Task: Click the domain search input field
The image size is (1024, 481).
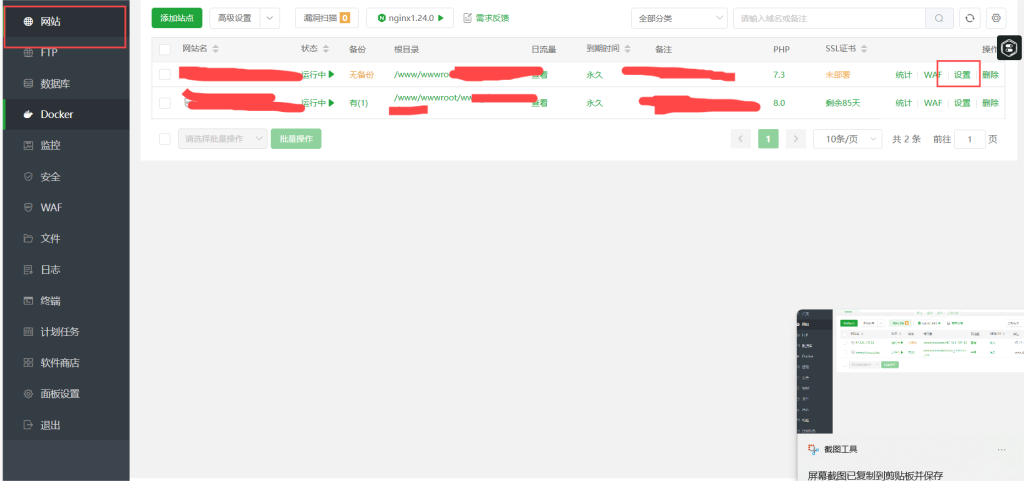Action: tap(828, 18)
